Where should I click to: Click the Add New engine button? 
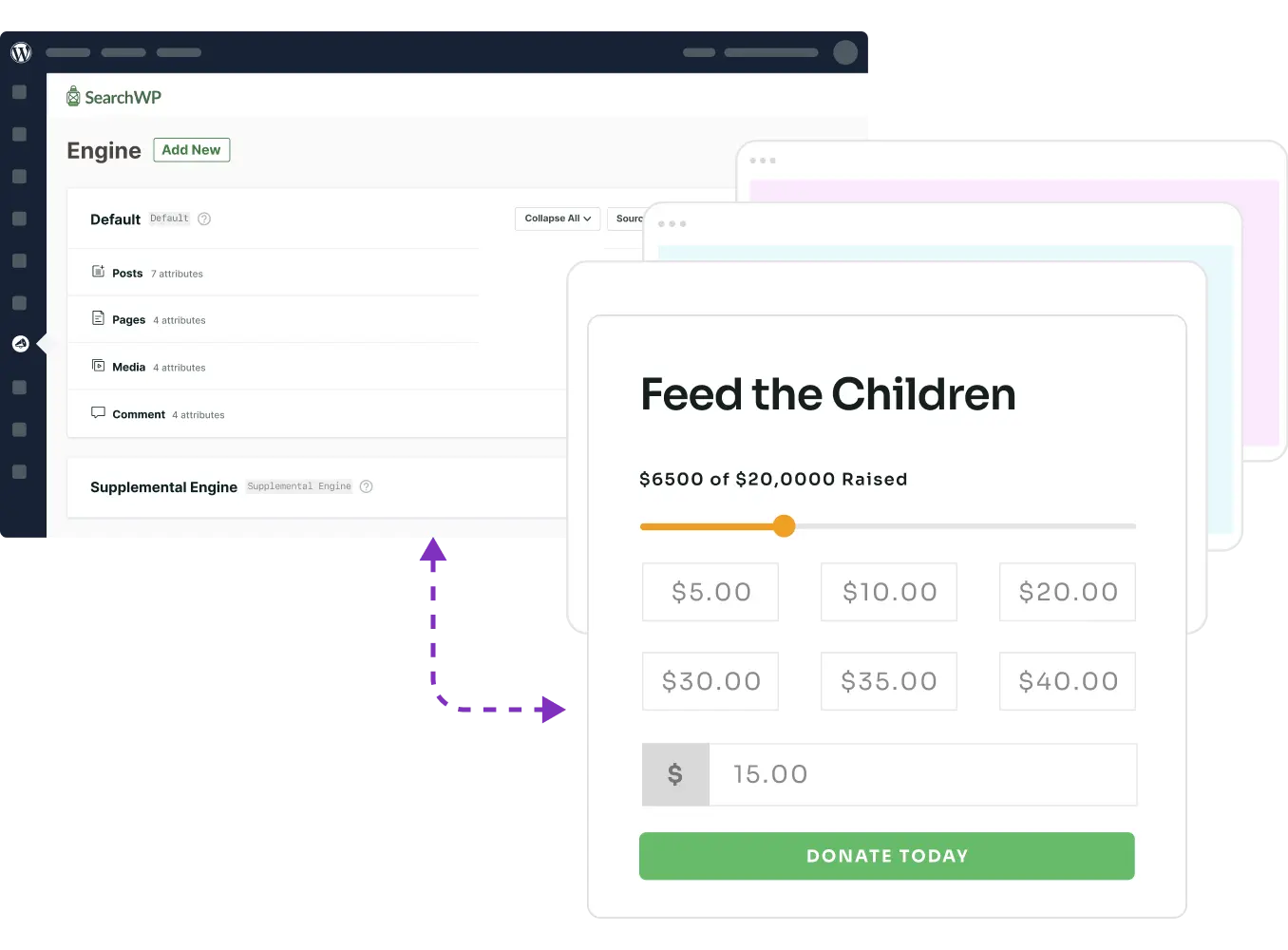pos(191,149)
